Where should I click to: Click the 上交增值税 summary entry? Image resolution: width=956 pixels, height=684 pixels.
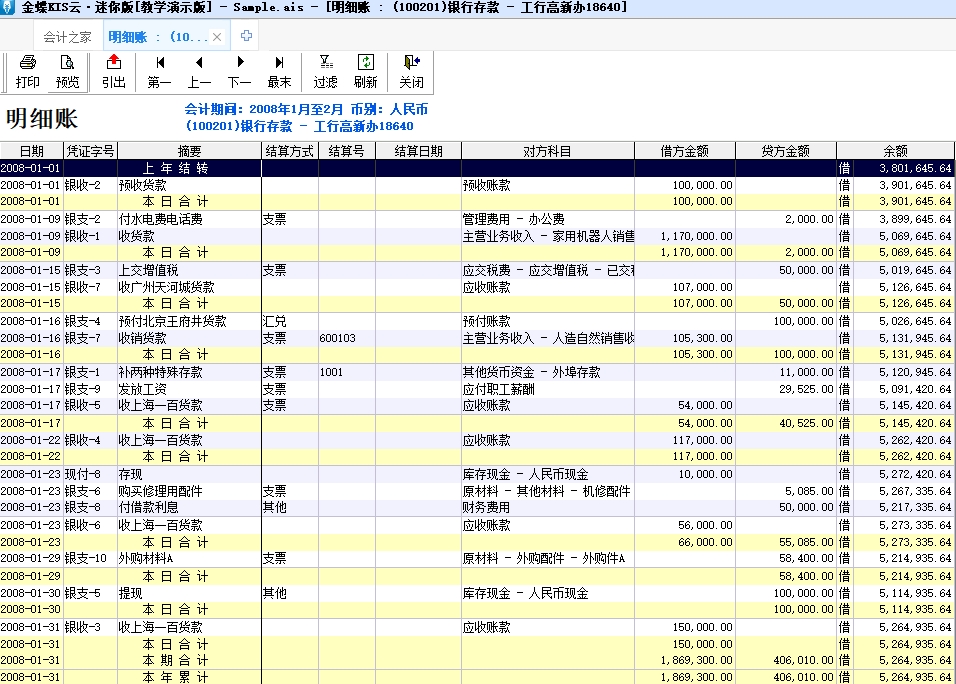coord(189,270)
